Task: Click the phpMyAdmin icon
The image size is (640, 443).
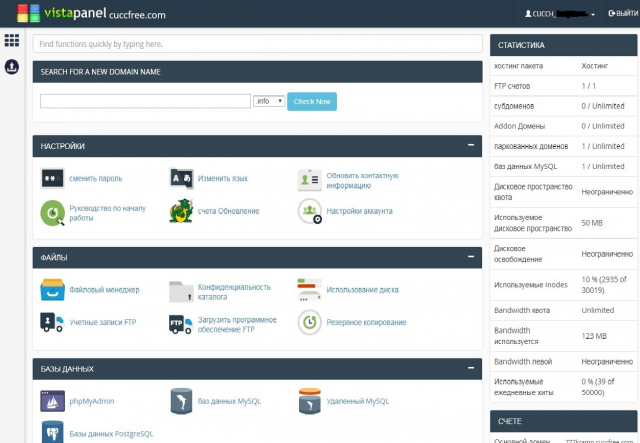Action: (52, 401)
